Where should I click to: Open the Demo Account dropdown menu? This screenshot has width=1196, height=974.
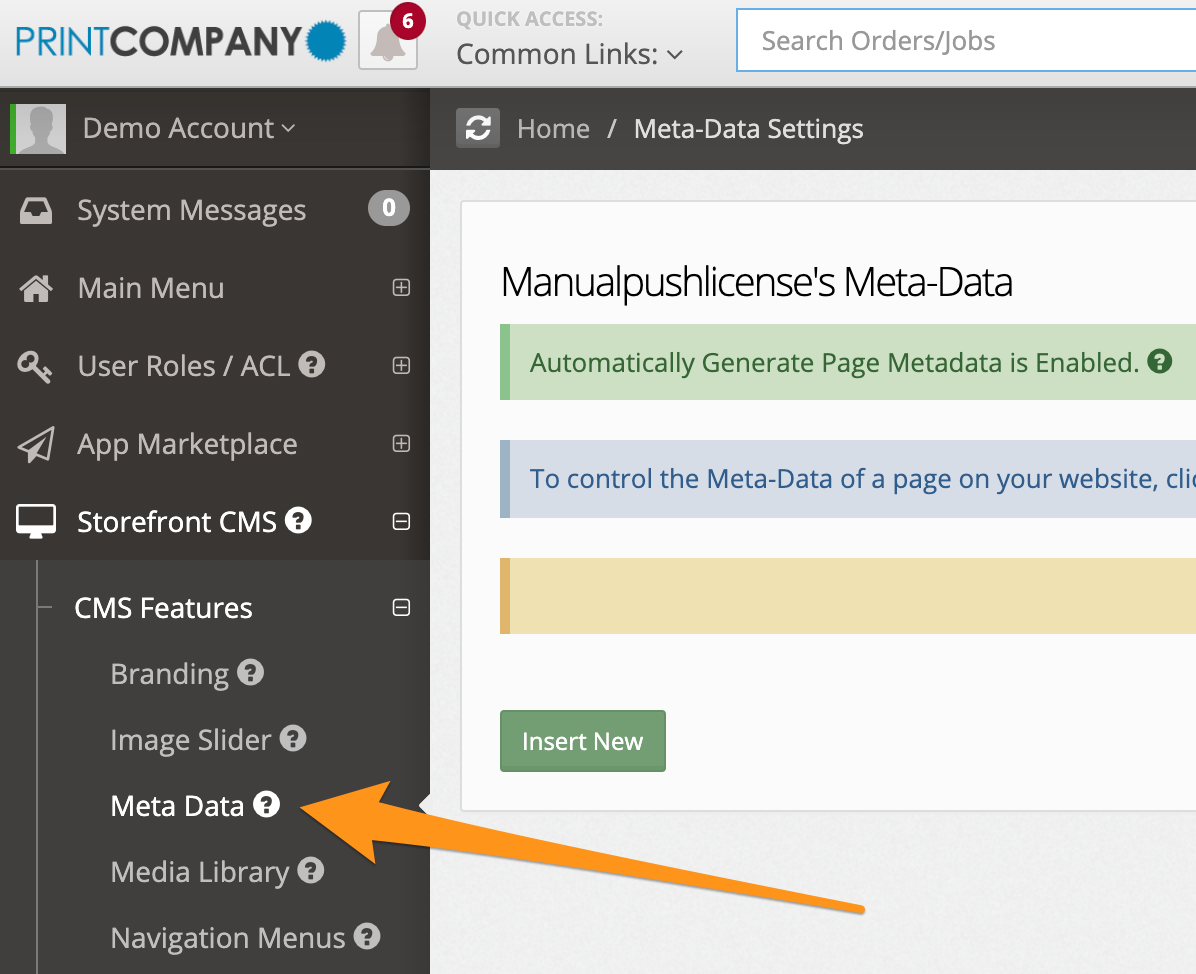click(189, 129)
